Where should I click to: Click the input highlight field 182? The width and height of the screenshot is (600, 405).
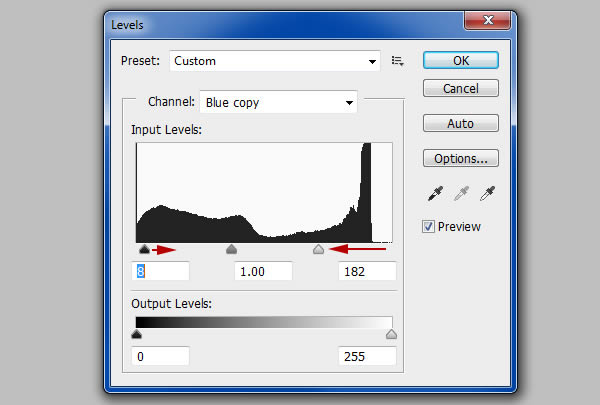tap(367, 271)
